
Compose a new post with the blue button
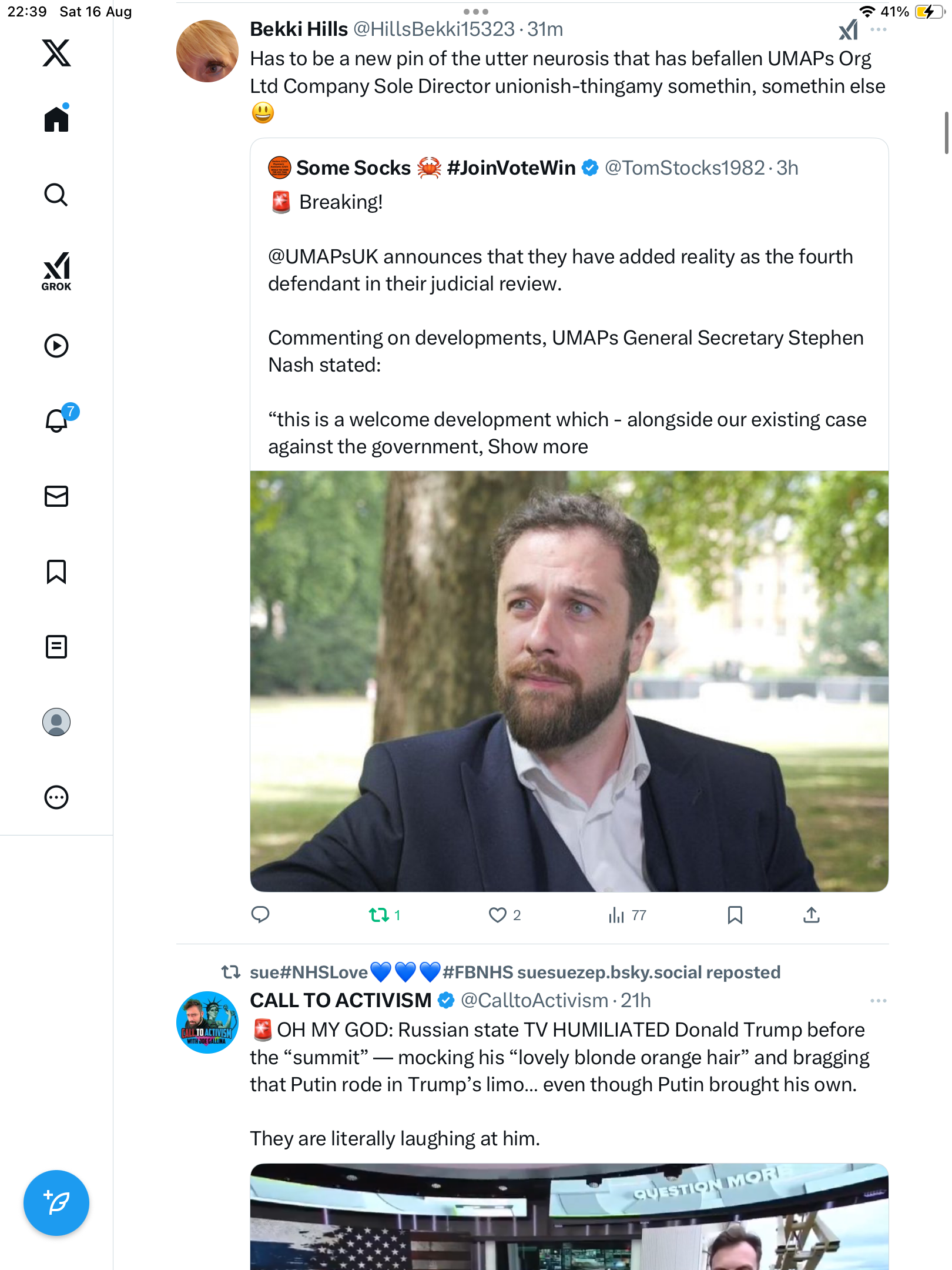56,1203
